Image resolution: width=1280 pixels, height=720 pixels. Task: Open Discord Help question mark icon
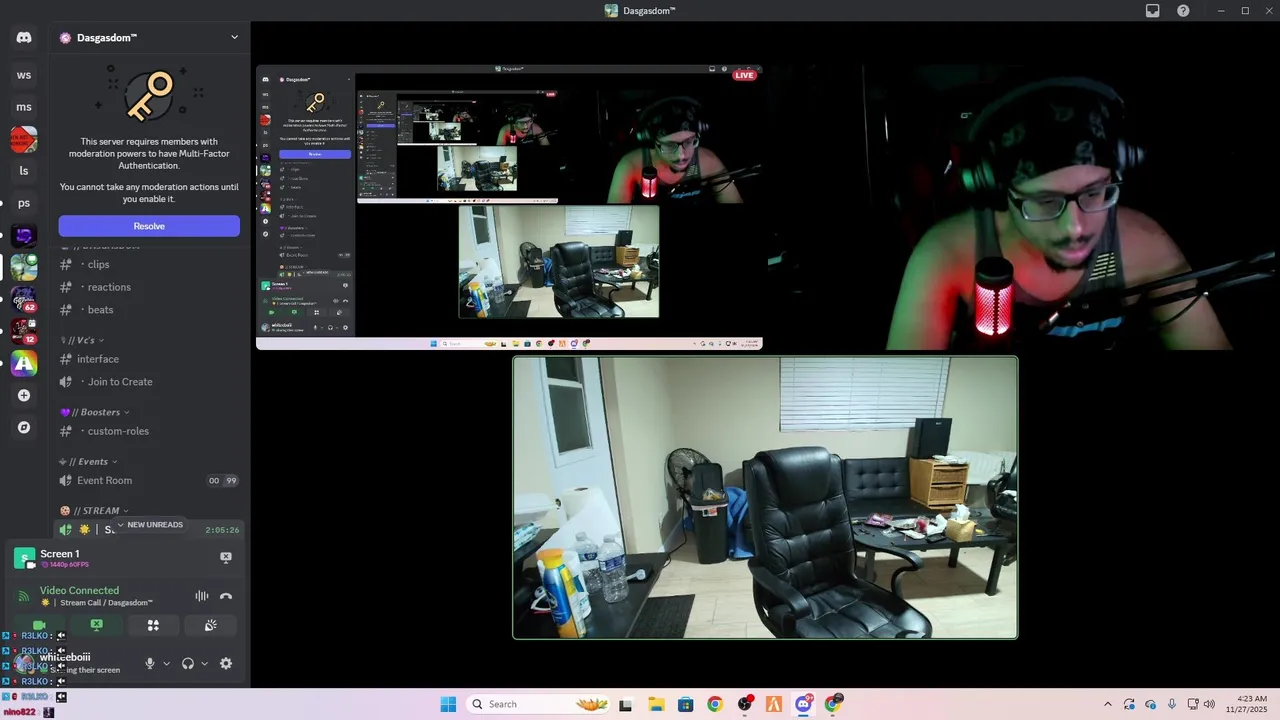1183,11
